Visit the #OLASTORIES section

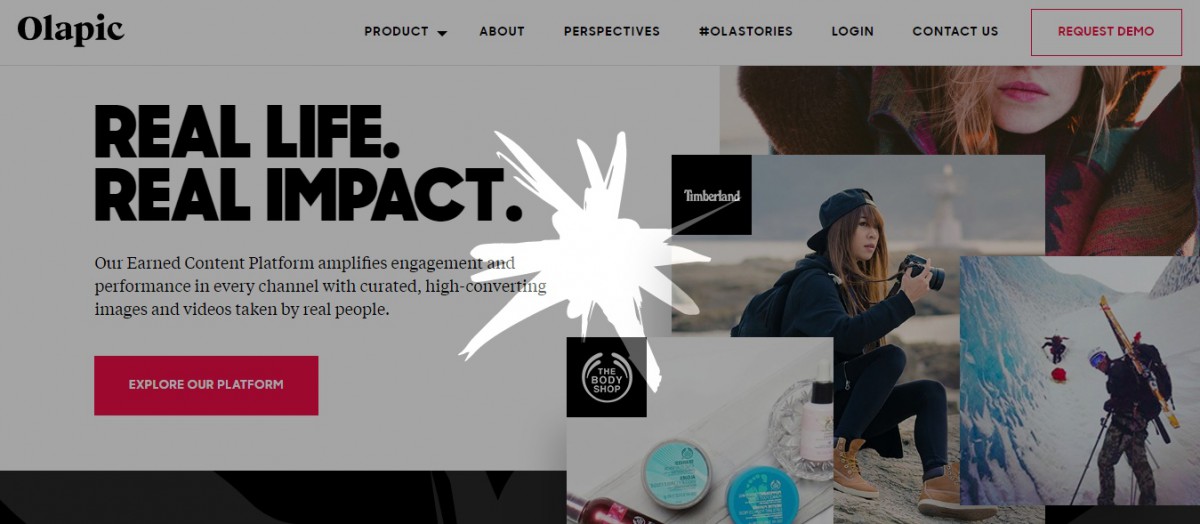(x=746, y=31)
